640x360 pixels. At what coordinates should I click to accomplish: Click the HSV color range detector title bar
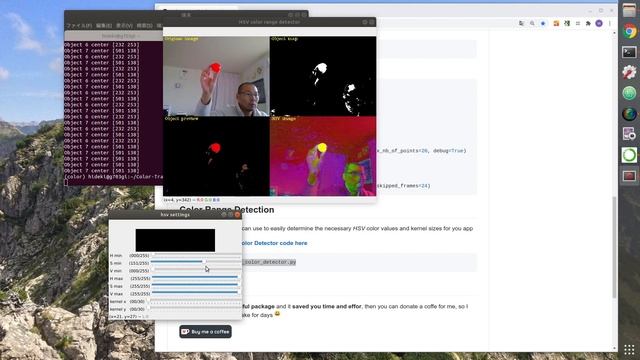269,22
